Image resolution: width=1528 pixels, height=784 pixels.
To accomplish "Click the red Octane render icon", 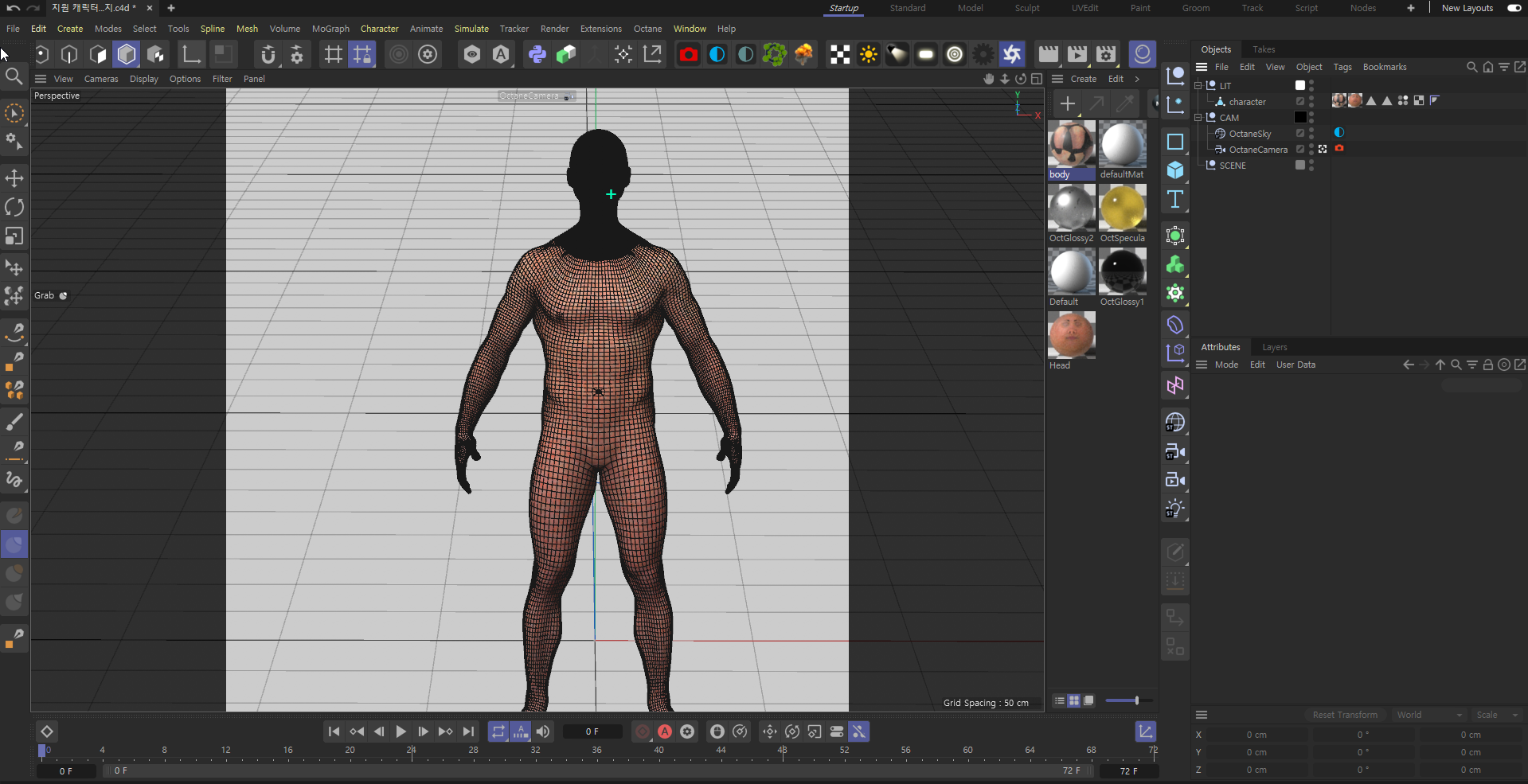I will point(689,54).
